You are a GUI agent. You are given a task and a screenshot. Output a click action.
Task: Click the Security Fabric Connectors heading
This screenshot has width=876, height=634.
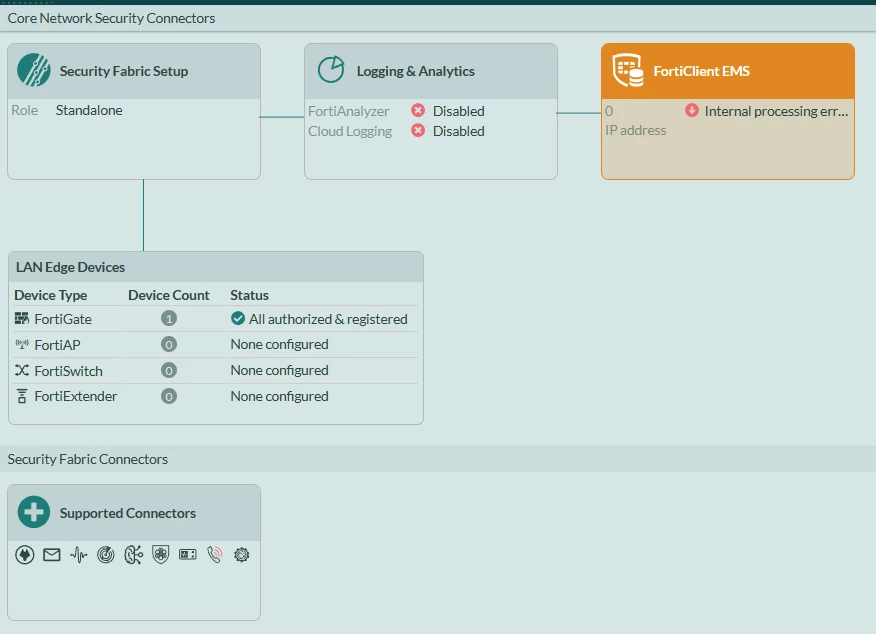(x=88, y=459)
